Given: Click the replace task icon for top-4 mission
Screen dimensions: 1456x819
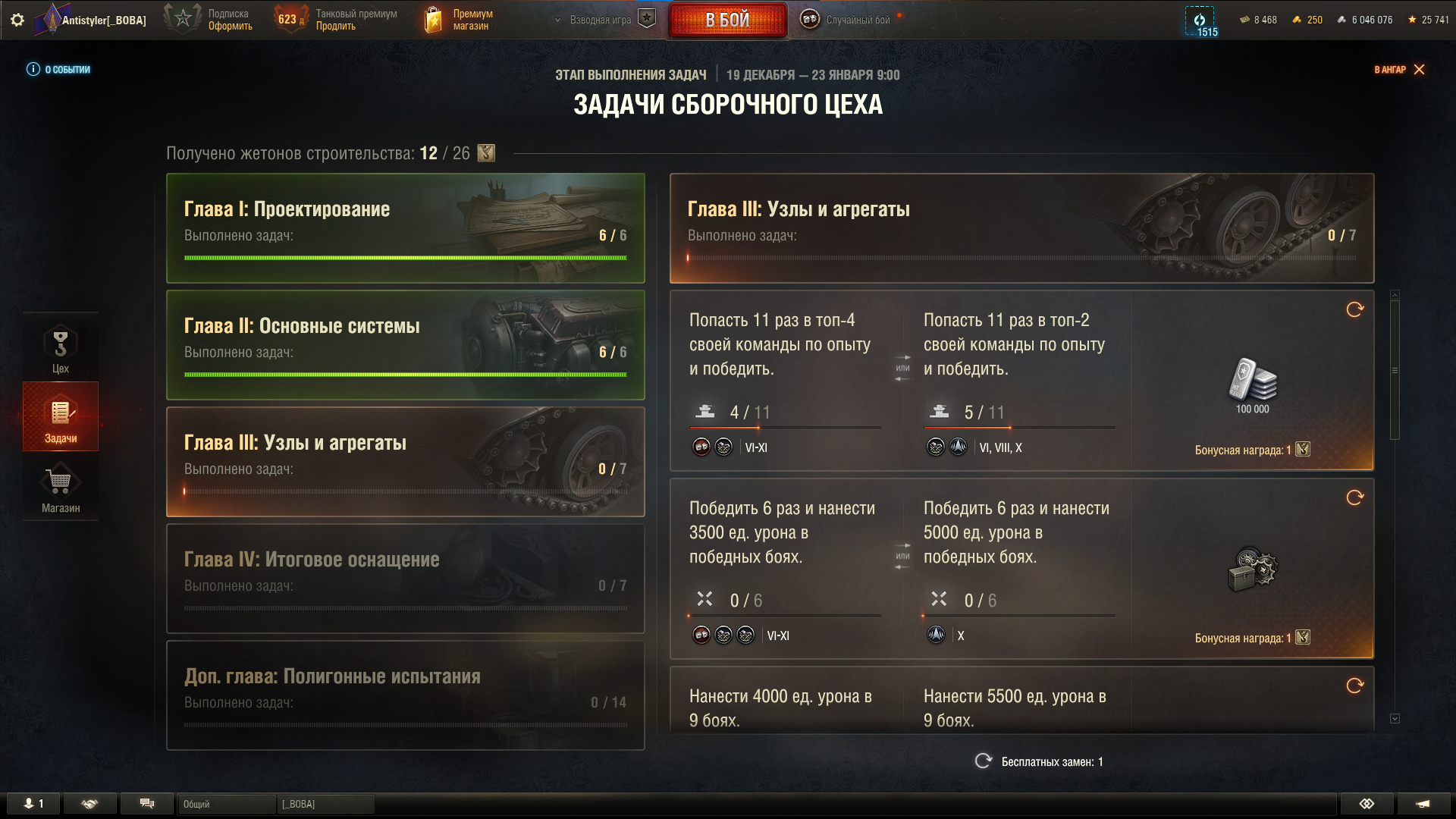Looking at the screenshot, I should point(1354,309).
